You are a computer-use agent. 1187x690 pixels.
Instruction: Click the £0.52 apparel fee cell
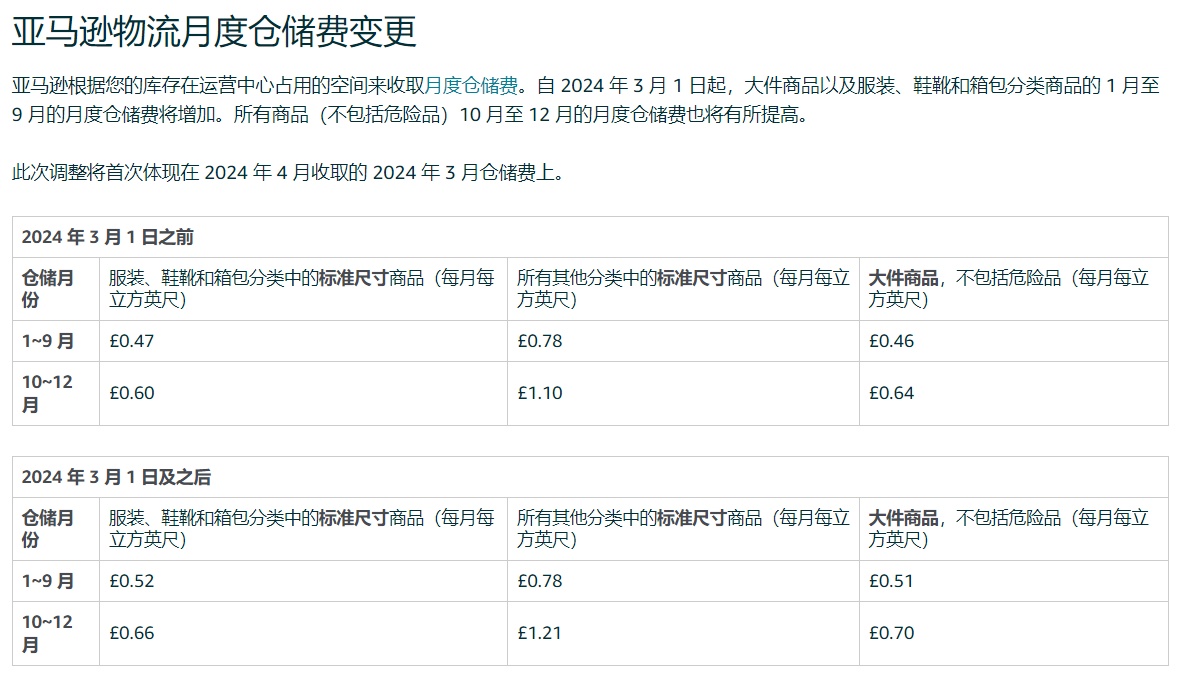(132, 581)
